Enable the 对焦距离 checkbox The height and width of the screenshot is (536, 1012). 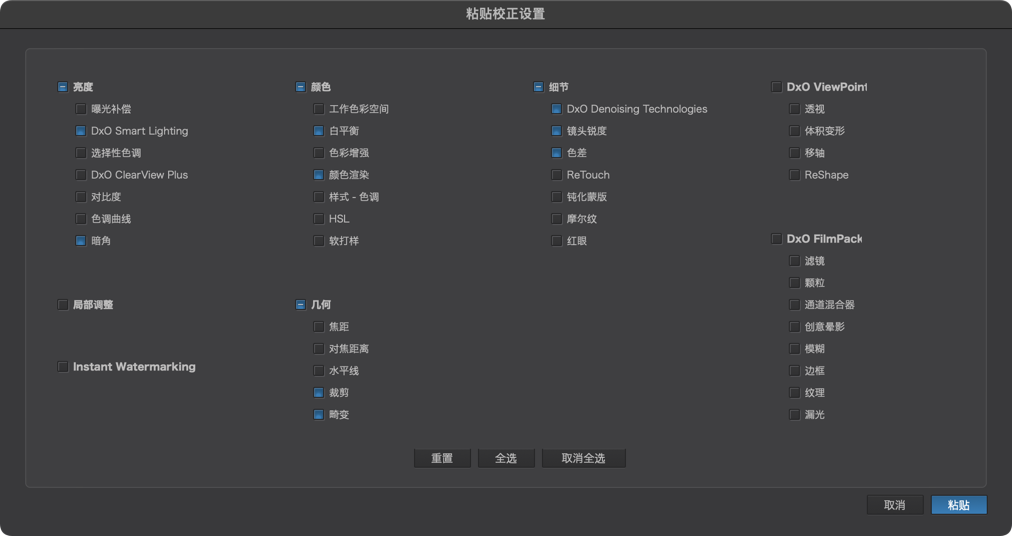(x=319, y=349)
